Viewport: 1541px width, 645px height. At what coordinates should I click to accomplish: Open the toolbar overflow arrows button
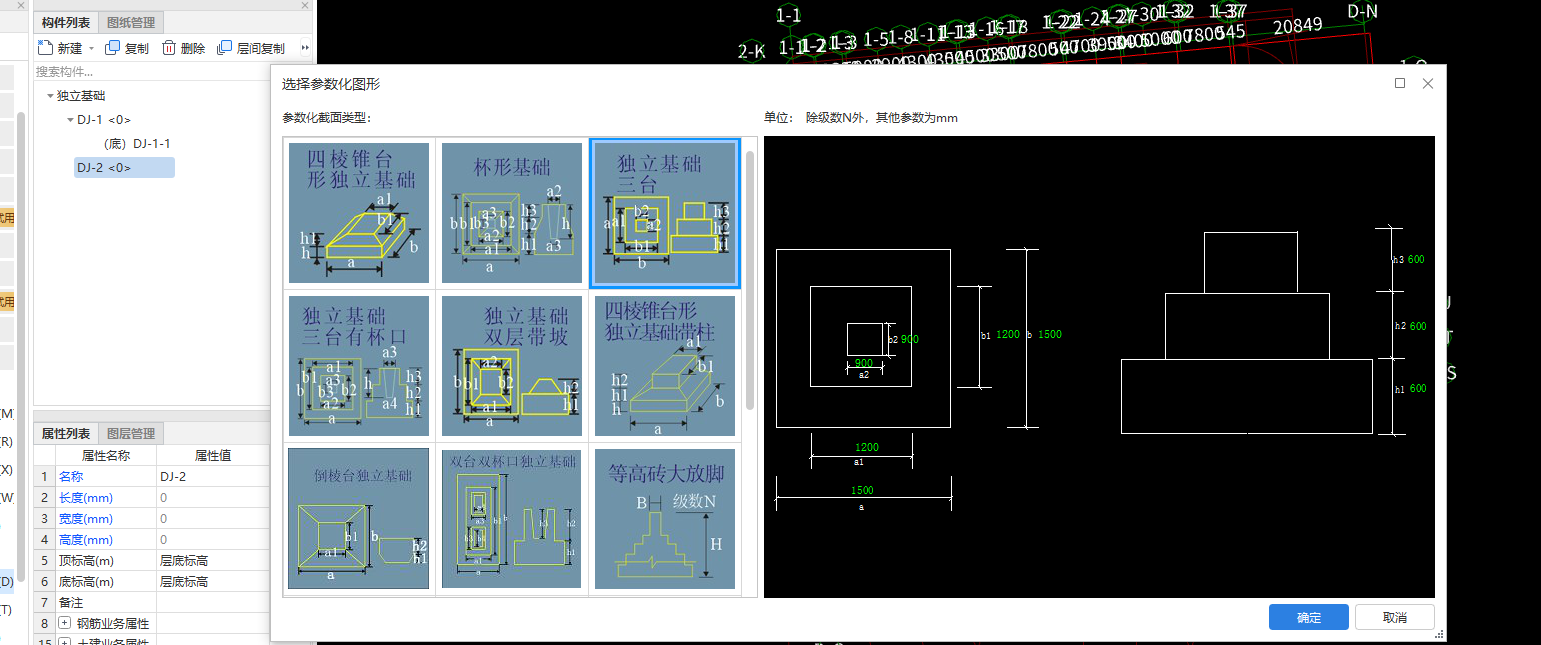[x=305, y=48]
